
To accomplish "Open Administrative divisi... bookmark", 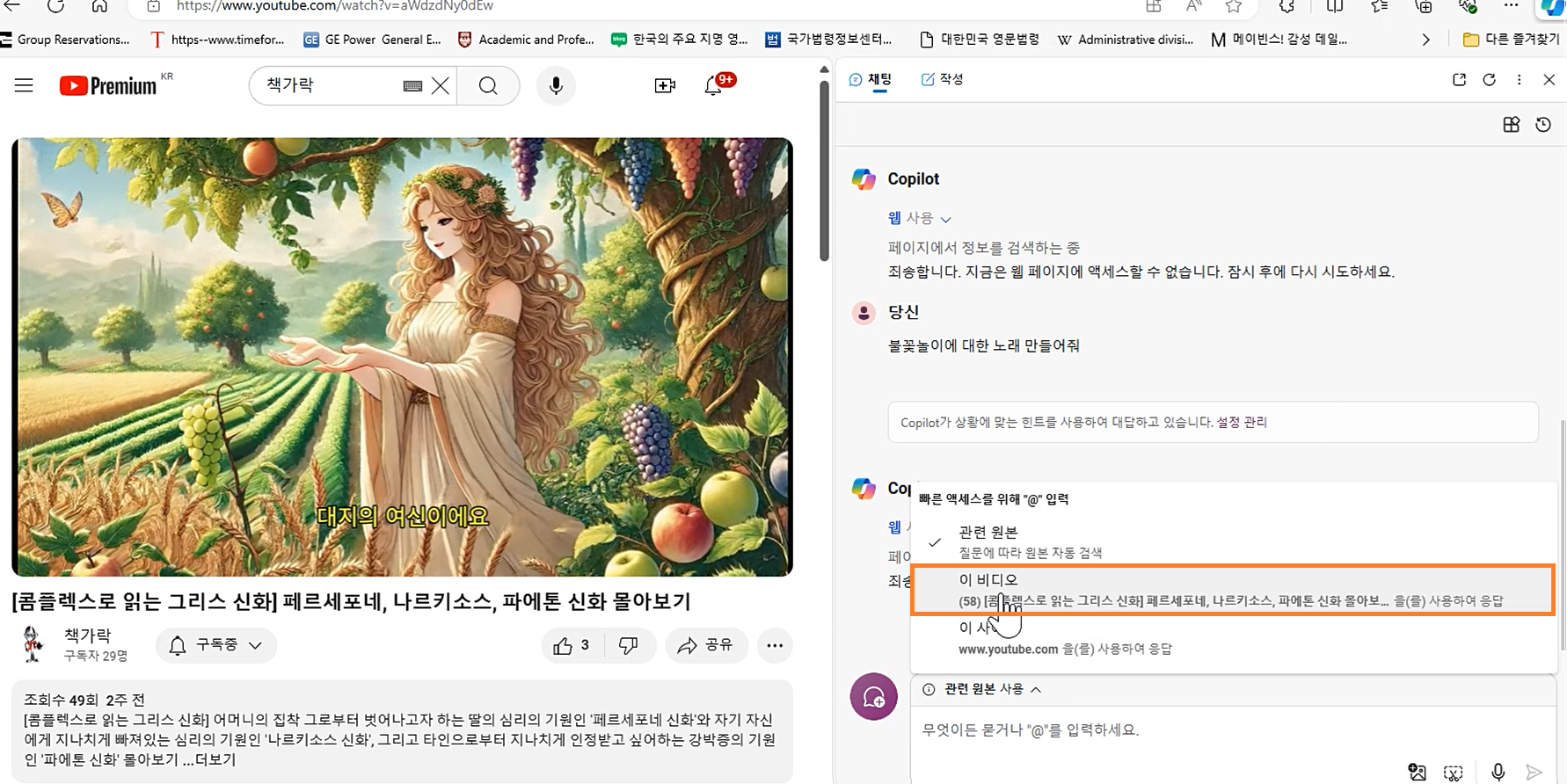I will tap(1125, 40).
